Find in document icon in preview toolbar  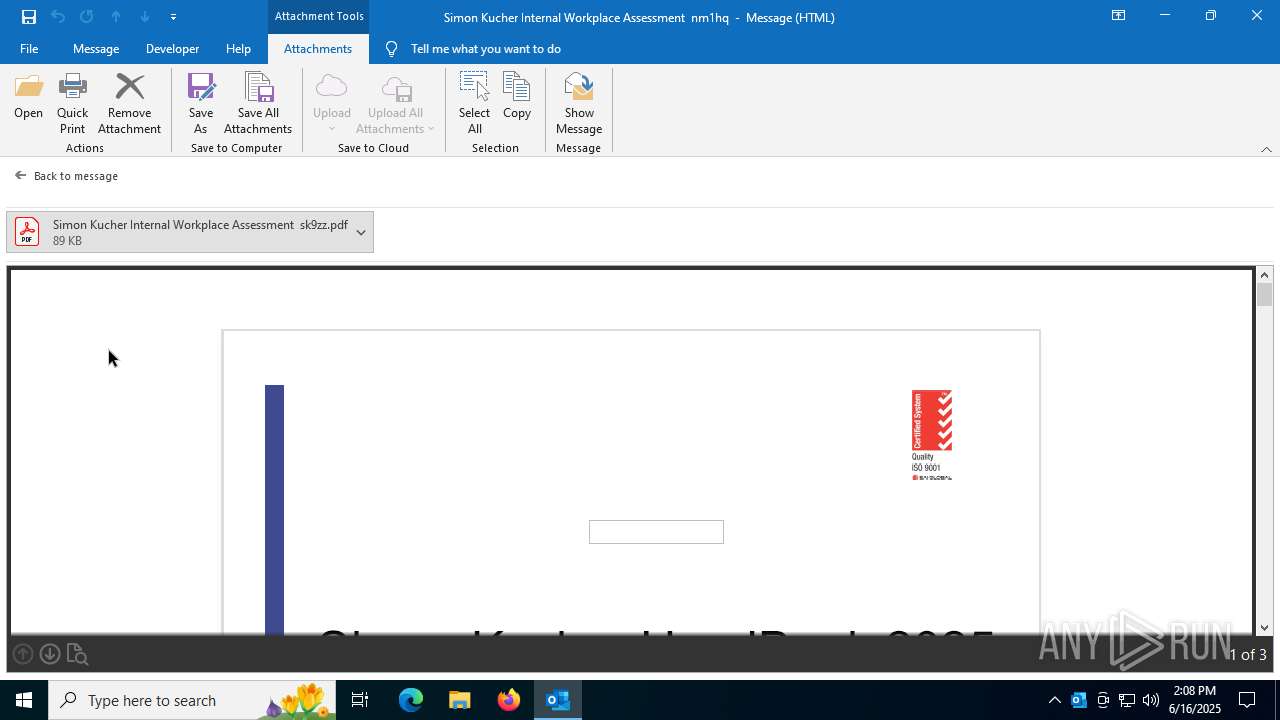click(77, 655)
